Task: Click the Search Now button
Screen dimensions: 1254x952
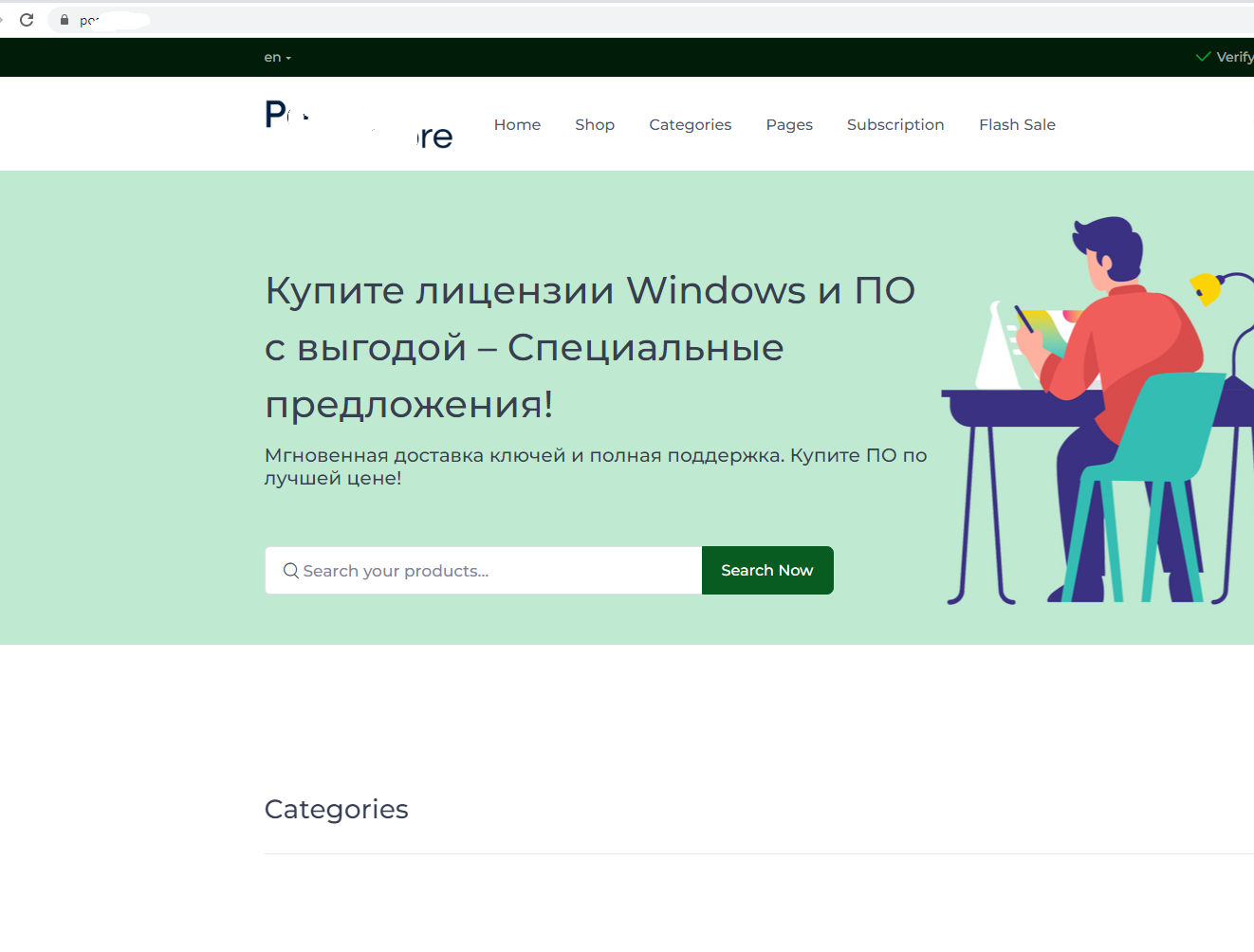Action: pos(767,571)
